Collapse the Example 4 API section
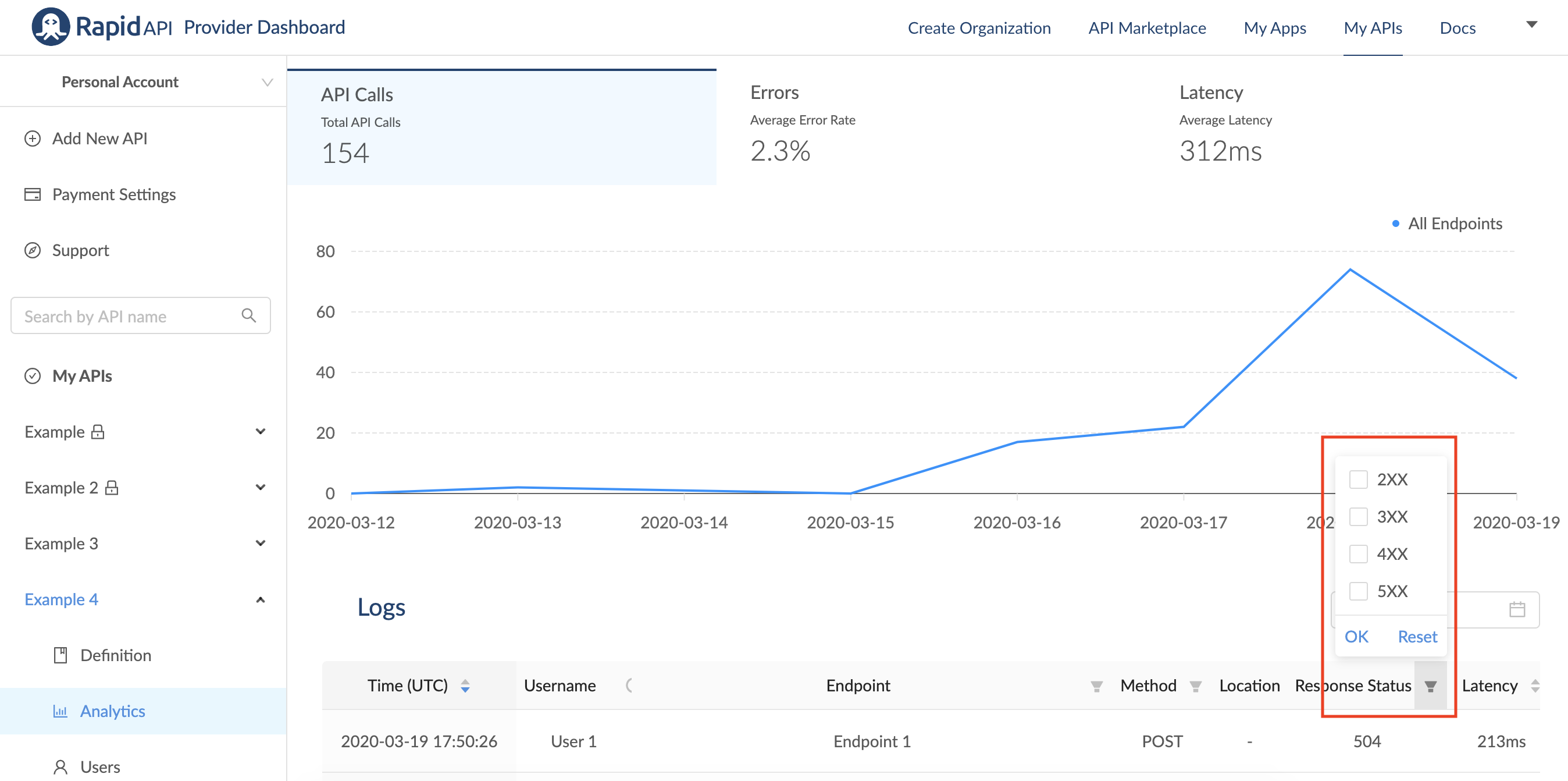Viewport: 1568px width, 781px height. 260,599
